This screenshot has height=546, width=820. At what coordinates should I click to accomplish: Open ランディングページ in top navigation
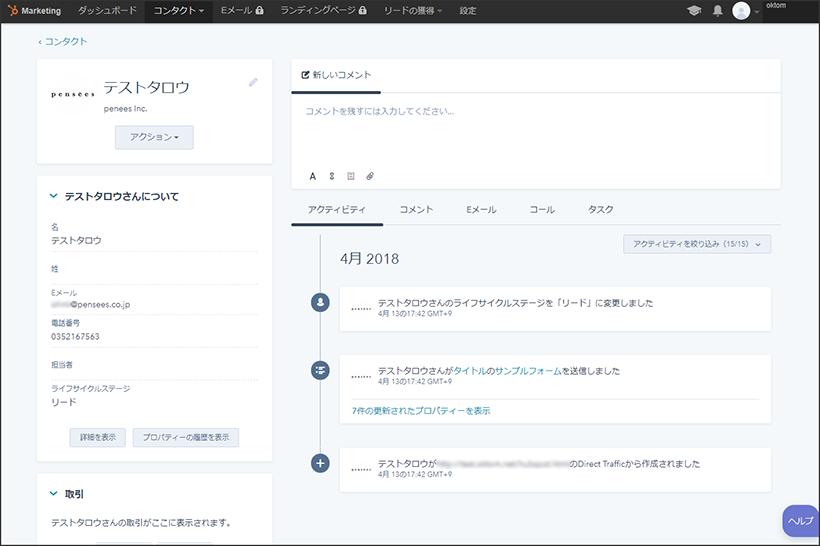pos(323,10)
